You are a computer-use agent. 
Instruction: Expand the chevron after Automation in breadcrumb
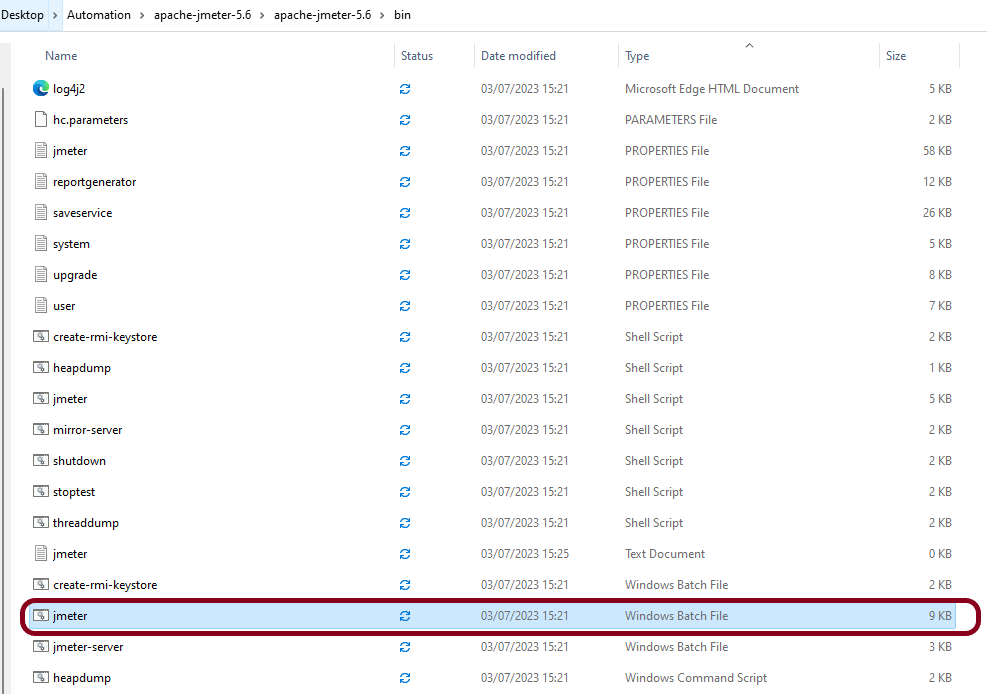click(x=143, y=15)
